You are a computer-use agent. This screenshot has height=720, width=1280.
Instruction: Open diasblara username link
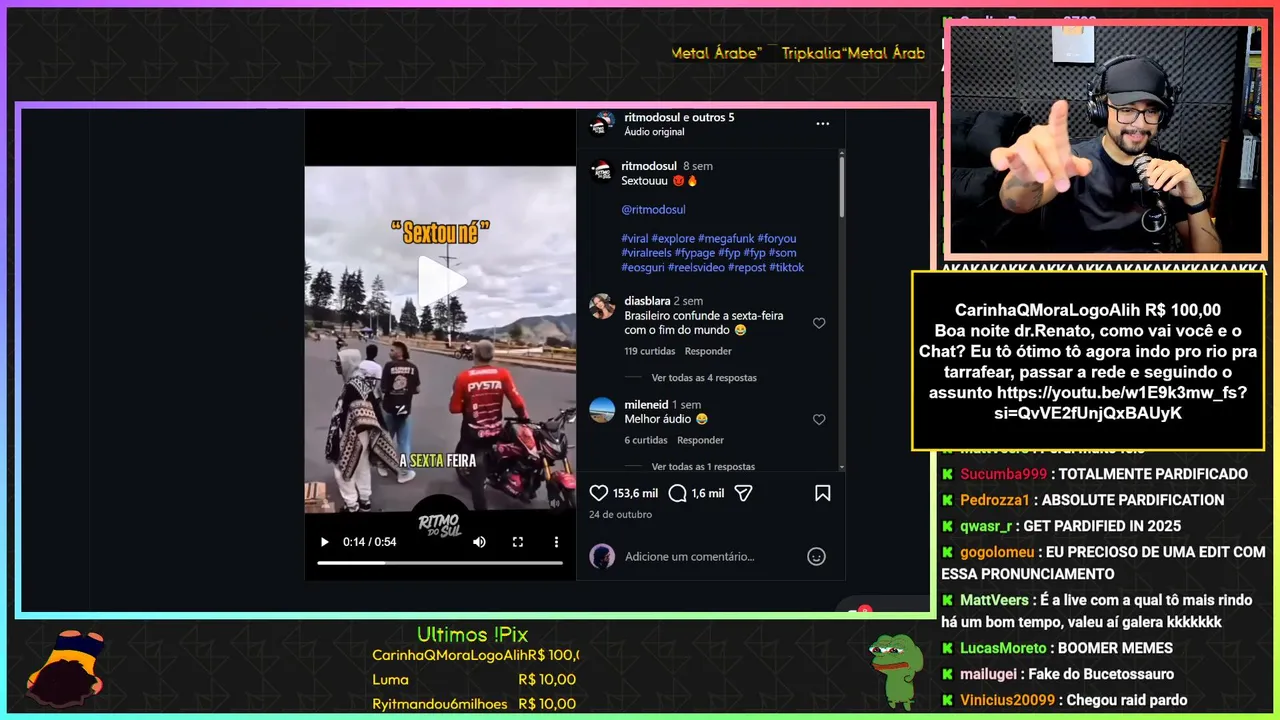click(647, 301)
